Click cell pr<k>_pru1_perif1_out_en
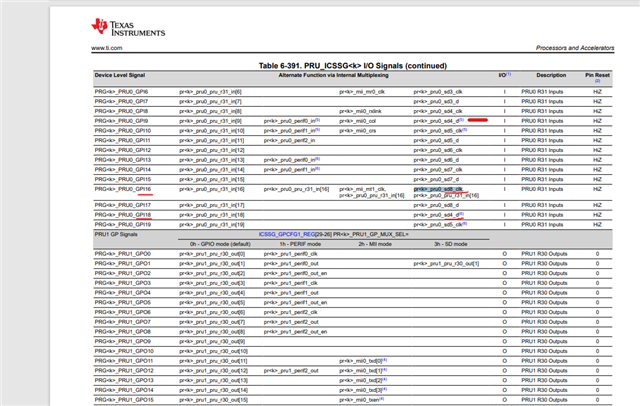 coord(295,303)
